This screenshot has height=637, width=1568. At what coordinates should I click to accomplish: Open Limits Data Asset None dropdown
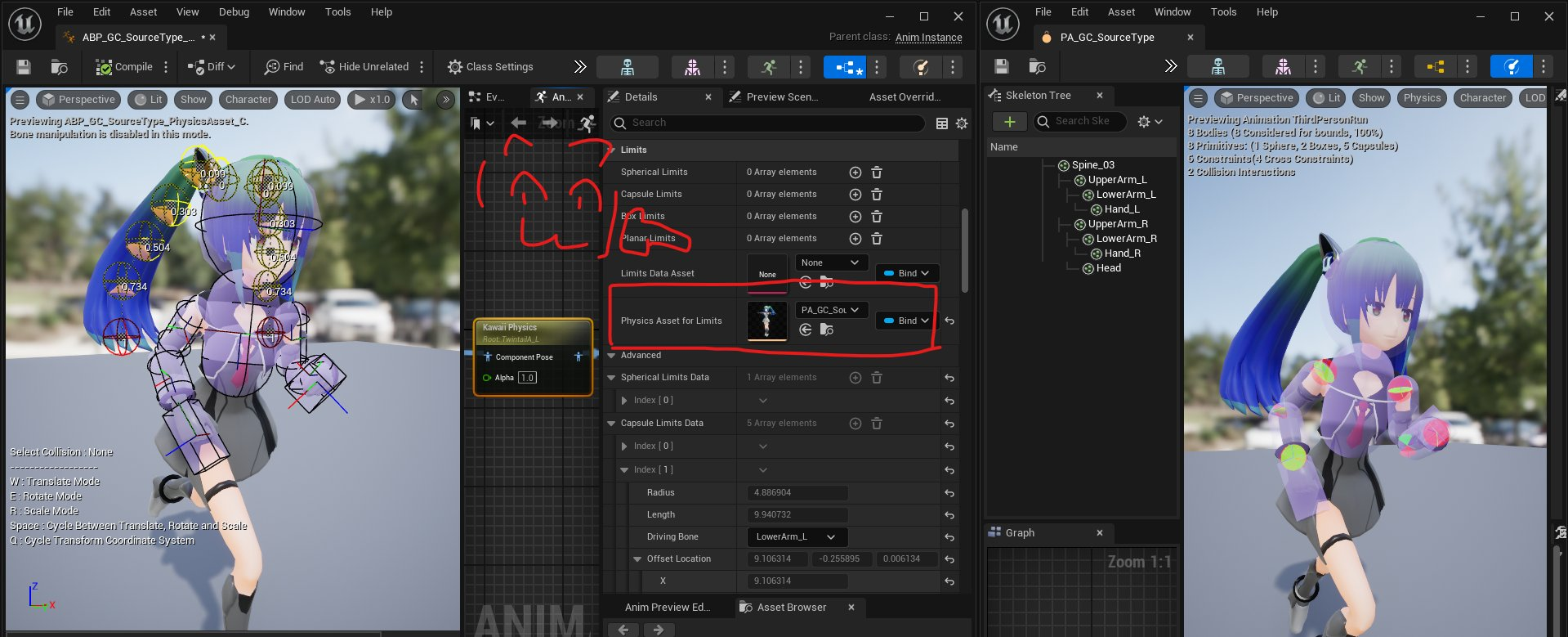click(x=831, y=262)
